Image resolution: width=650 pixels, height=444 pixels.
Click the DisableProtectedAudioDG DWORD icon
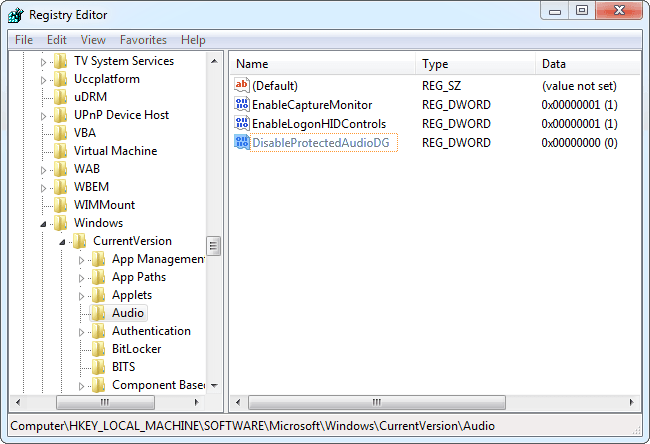click(x=242, y=143)
